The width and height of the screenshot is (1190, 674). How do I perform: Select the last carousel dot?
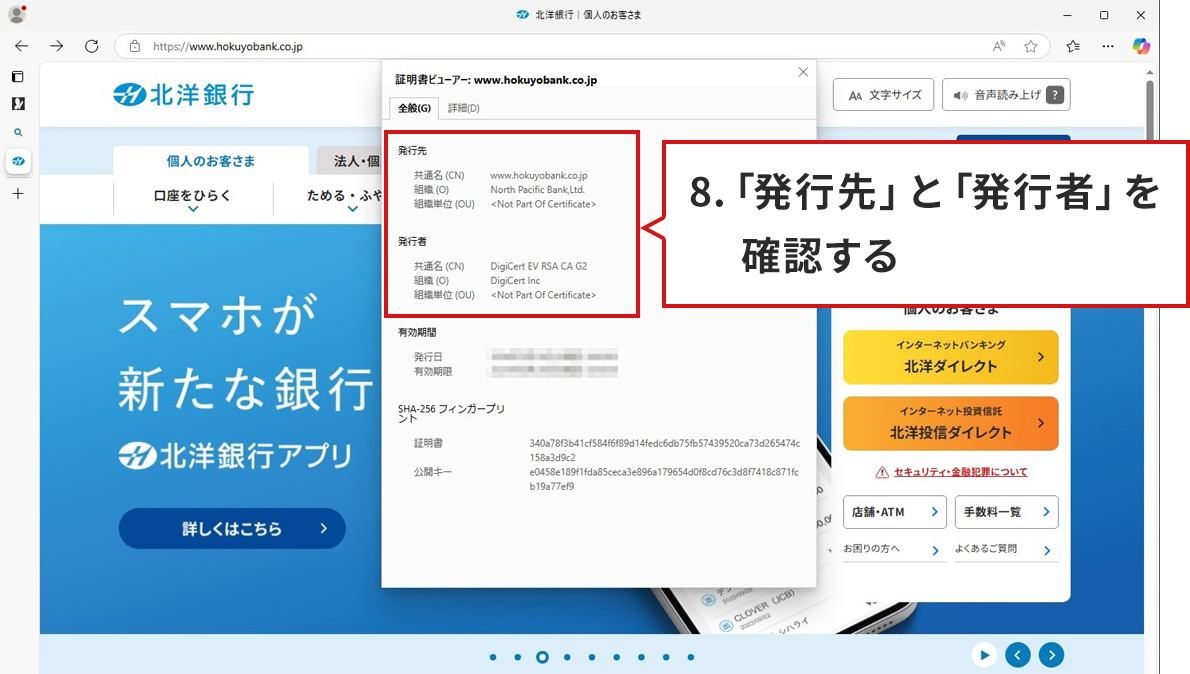pyautogui.click(x=691, y=657)
